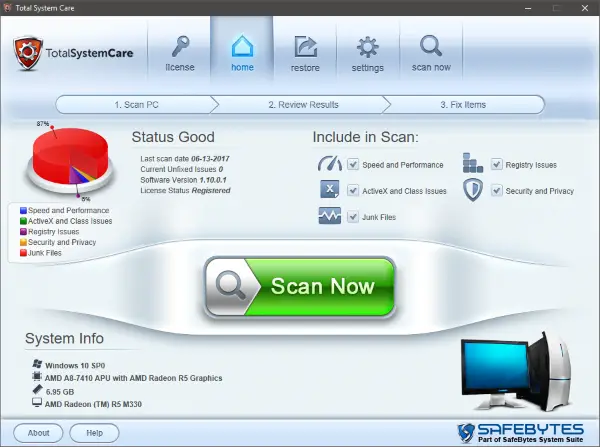Open the license key icon

point(180,46)
